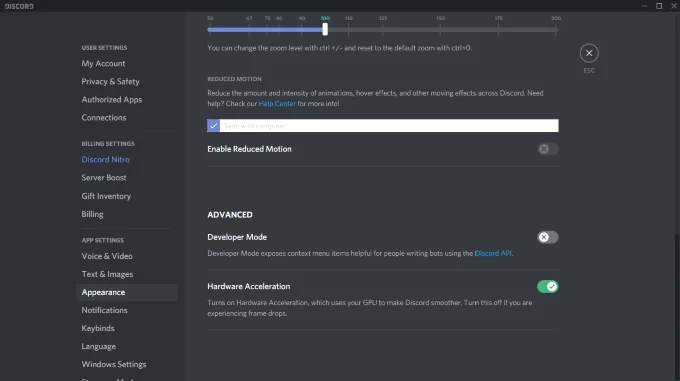This screenshot has height=381, width=680.
Task: Click the Hardware Acceleration label
Action: [x=248, y=287]
